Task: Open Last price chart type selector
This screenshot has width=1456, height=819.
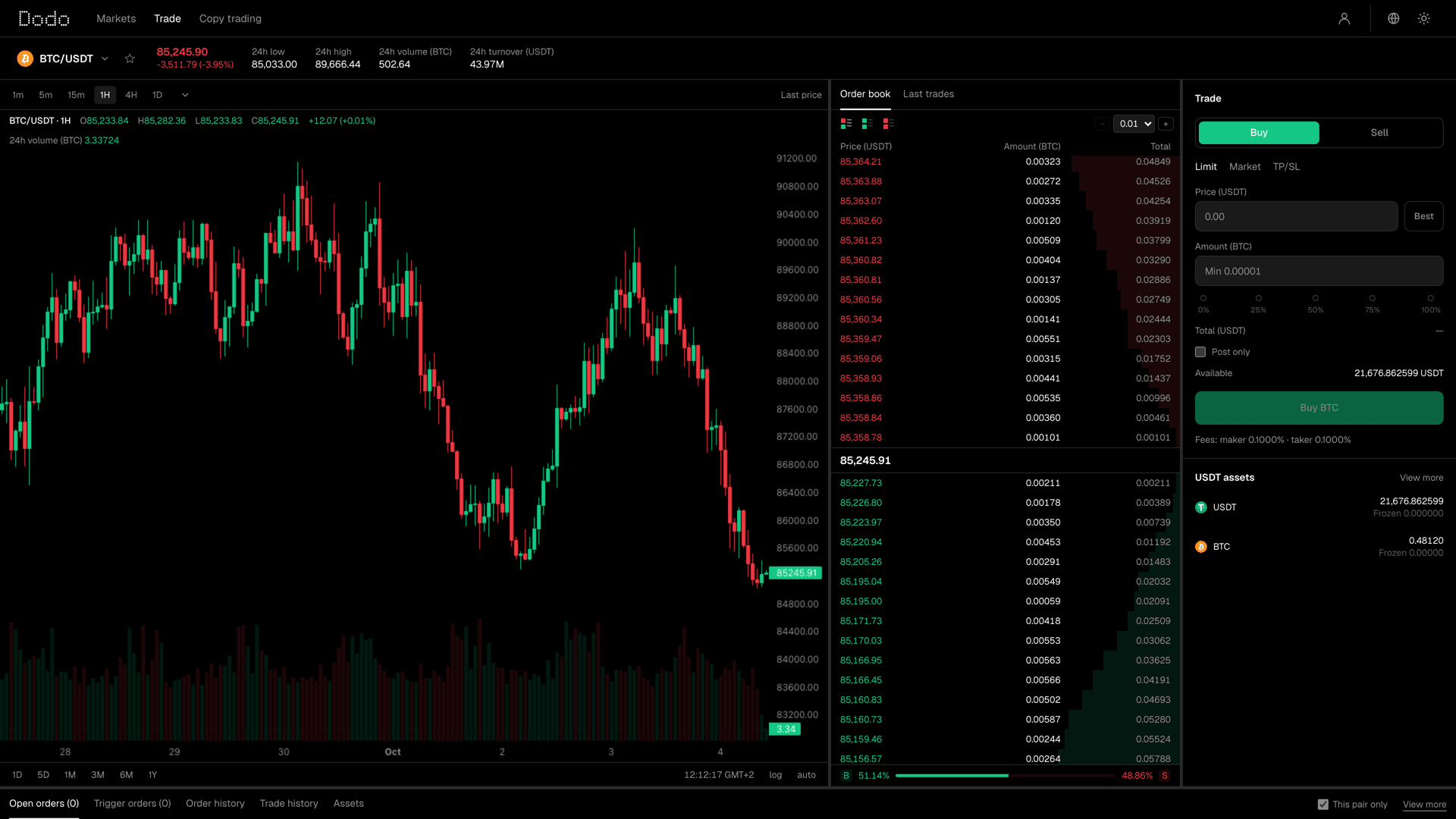Action: pos(801,95)
